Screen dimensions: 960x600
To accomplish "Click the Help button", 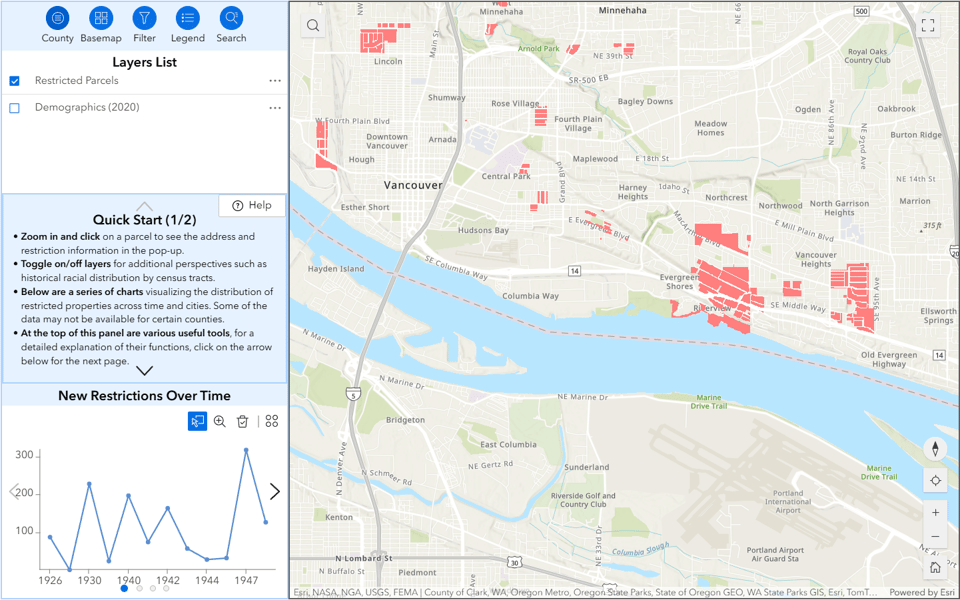I will tap(252, 205).
